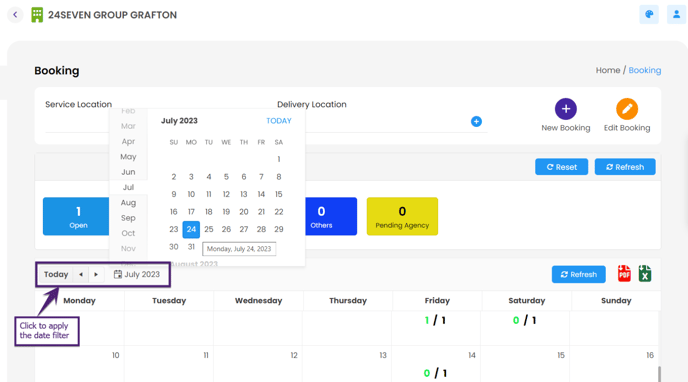Click the Refresh button beside the PDF icon

[578, 275]
